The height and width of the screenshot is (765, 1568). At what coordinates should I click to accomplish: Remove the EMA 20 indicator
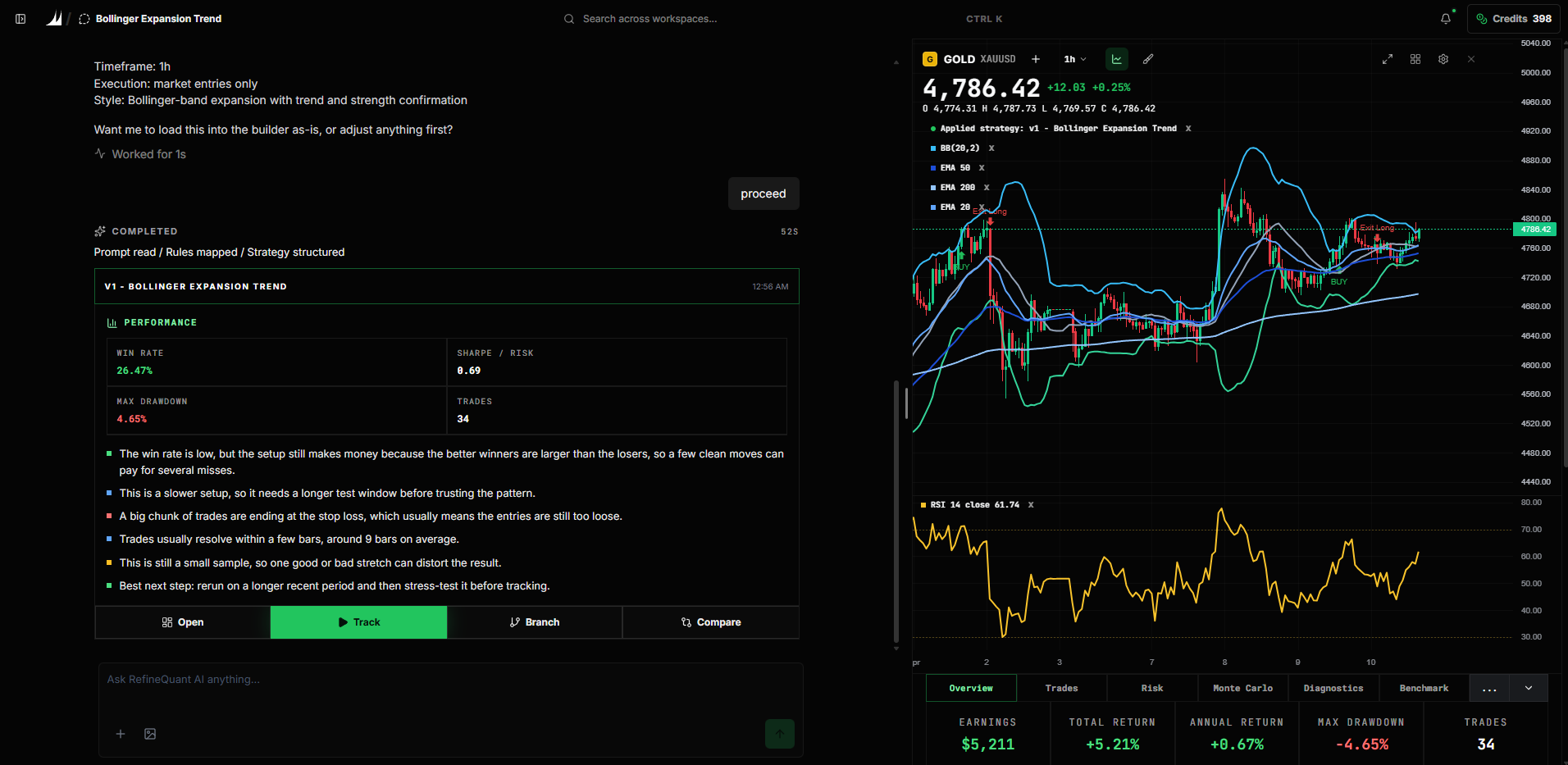click(982, 207)
